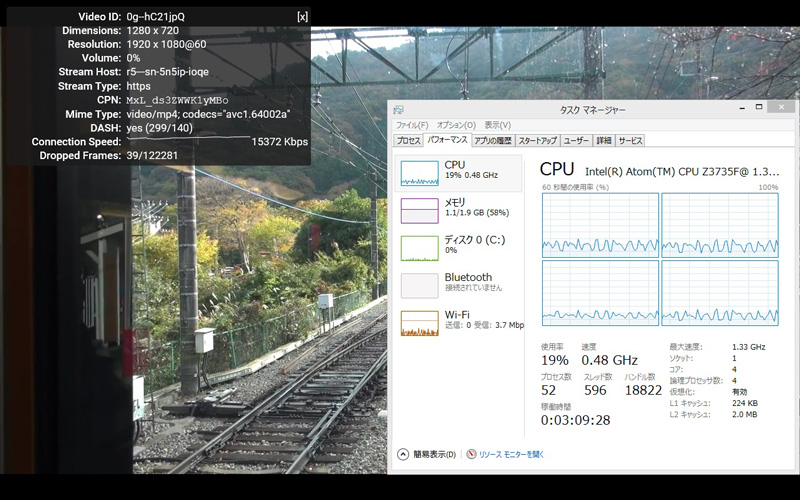The width and height of the screenshot is (800, 500).
Task: Click the Volume value 0%
Action: 133,58
